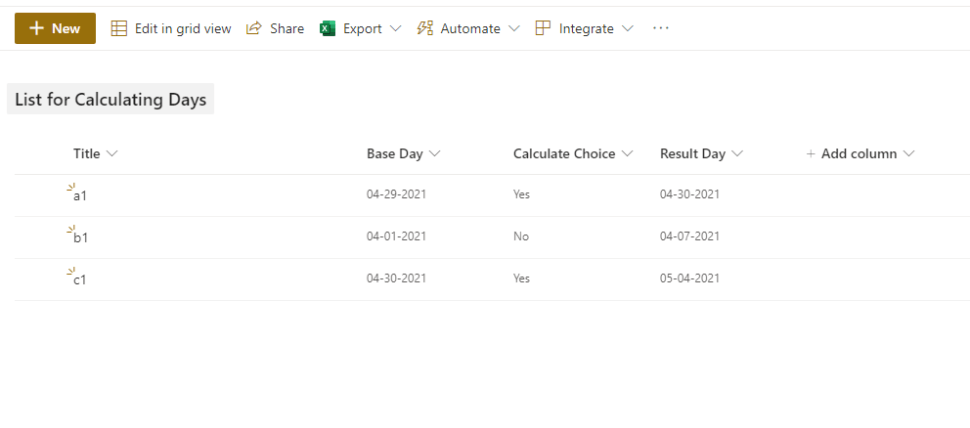Screen dimensions: 970x428
Task: Open the Integrate menu label
Action: [x=586, y=28]
